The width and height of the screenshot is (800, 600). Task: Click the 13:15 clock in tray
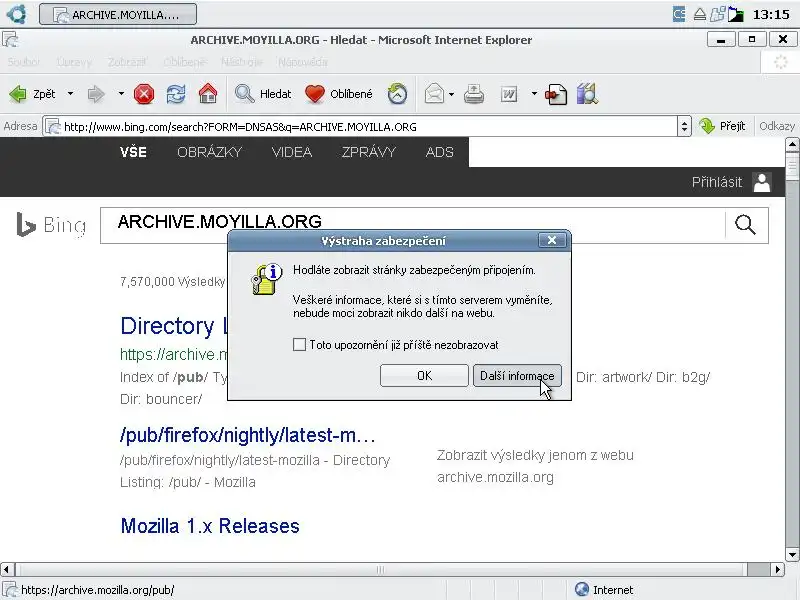coord(771,14)
